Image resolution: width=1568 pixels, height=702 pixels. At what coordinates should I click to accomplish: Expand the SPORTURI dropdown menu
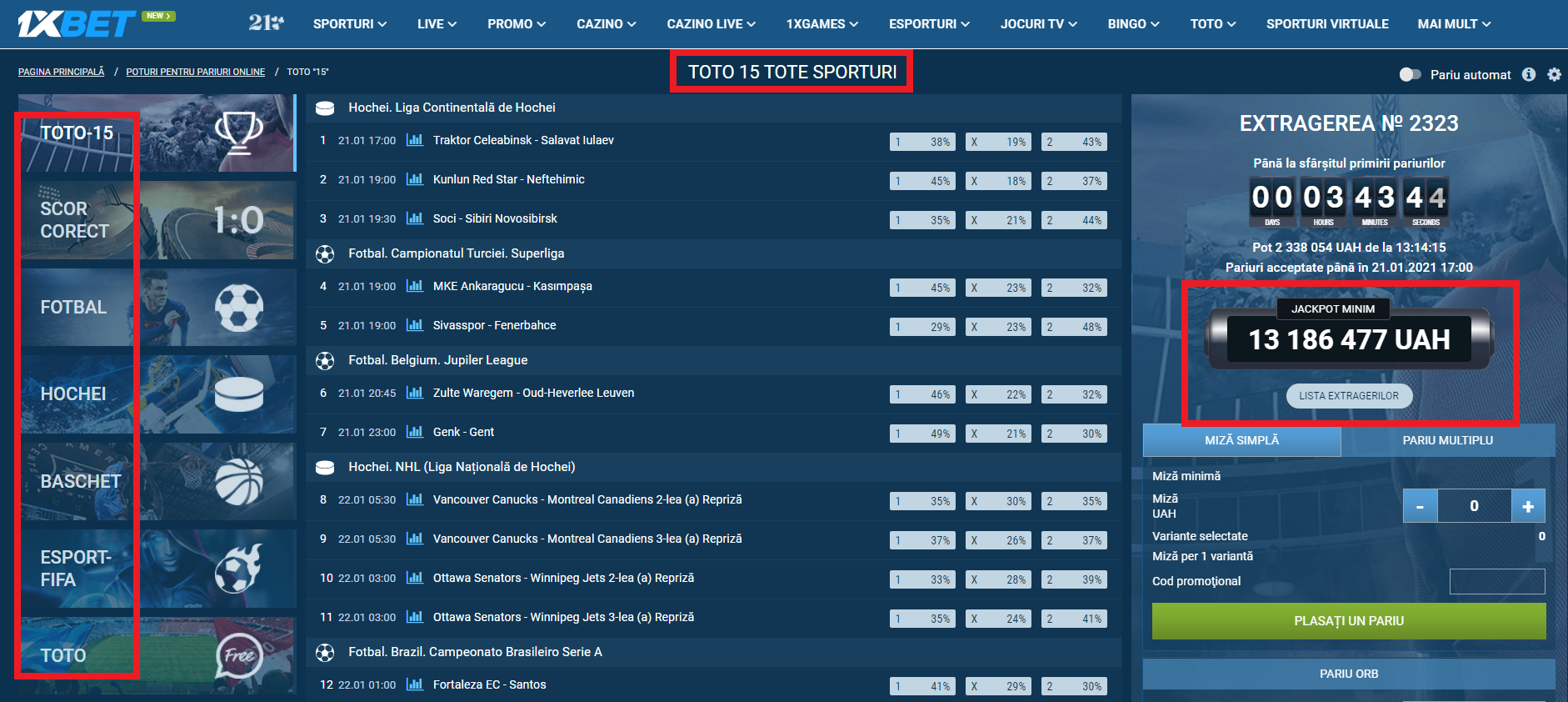click(x=349, y=24)
